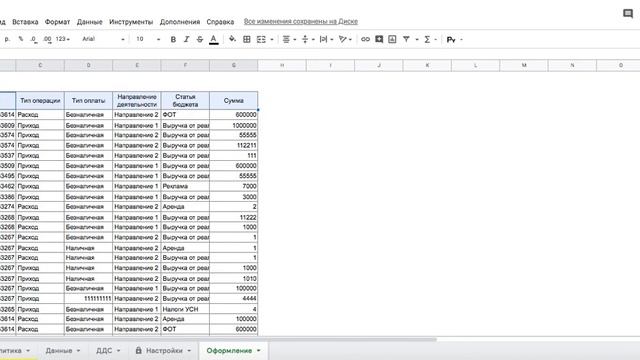Open the Дополнения menu
640x360 pixels.
point(180,22)
